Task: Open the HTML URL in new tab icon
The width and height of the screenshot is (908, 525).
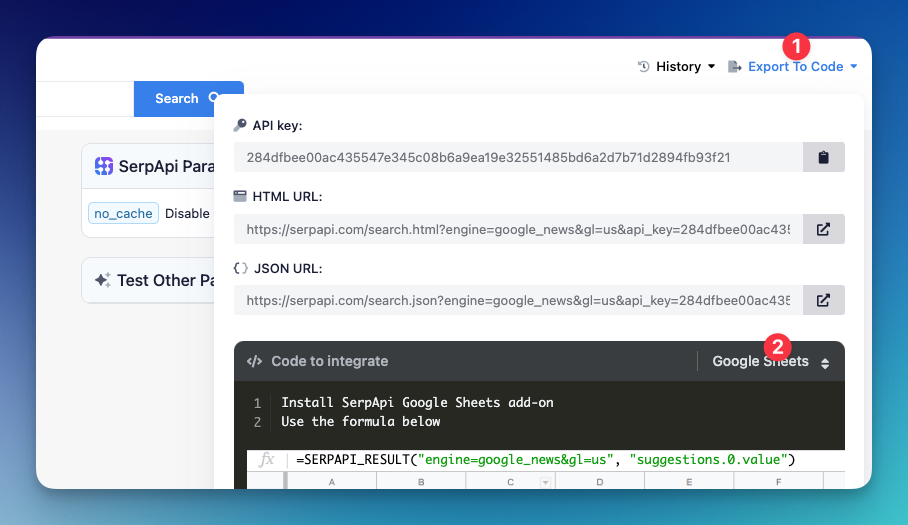Action: pyautogui.click(x=823, y=229)
